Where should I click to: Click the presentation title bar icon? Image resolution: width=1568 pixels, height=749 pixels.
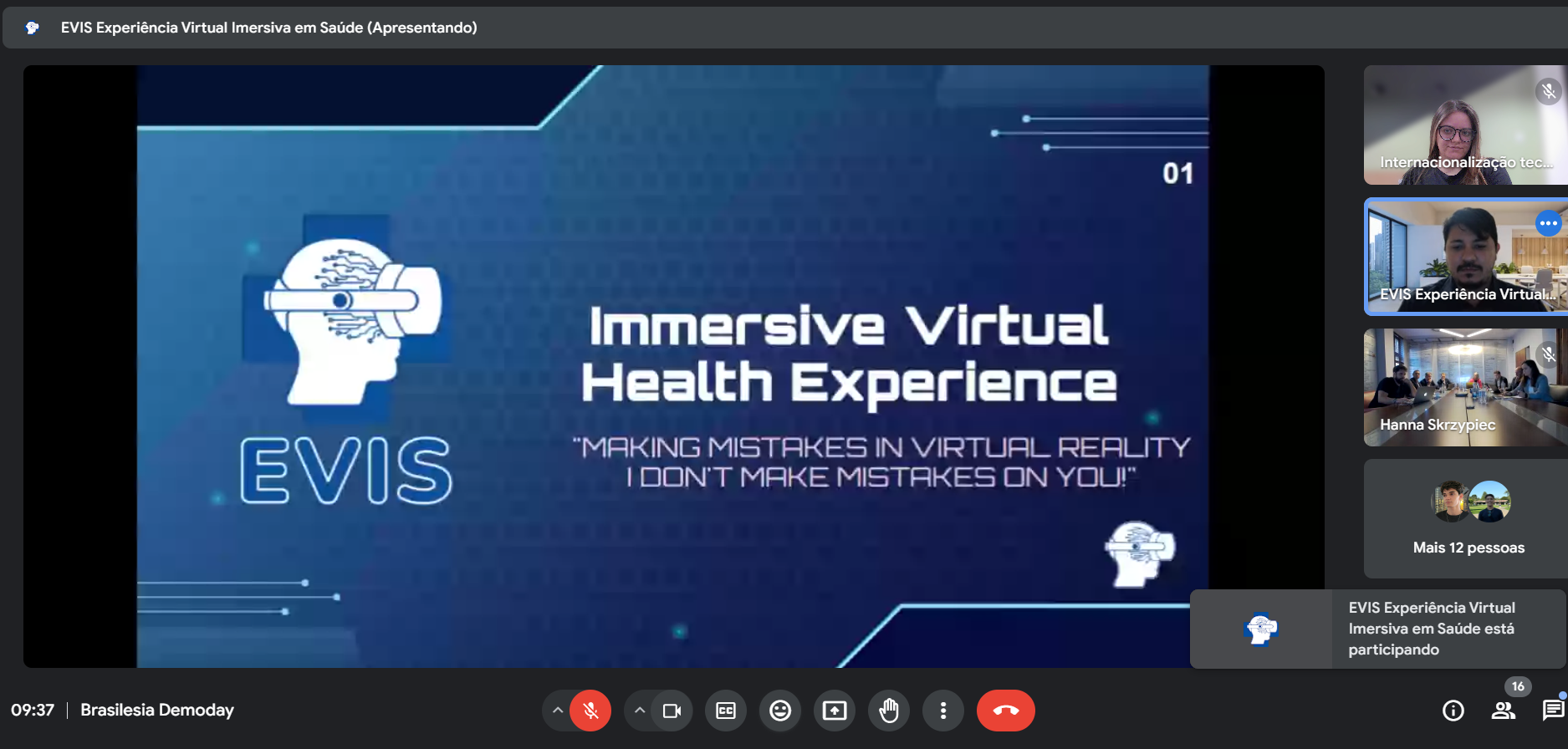coord(33,28)
